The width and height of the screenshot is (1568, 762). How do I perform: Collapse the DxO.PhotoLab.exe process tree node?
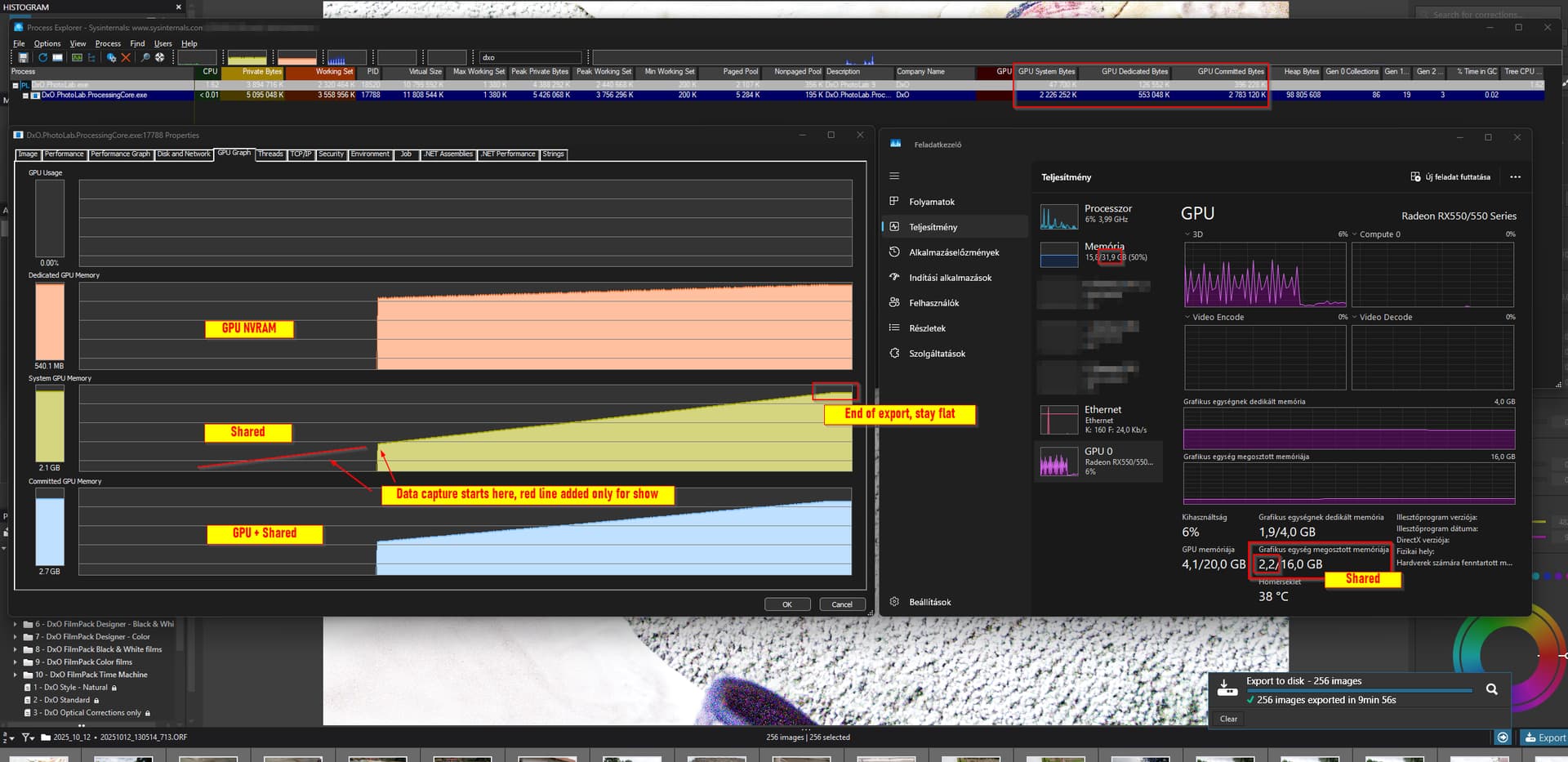click(x=15, y=85)
